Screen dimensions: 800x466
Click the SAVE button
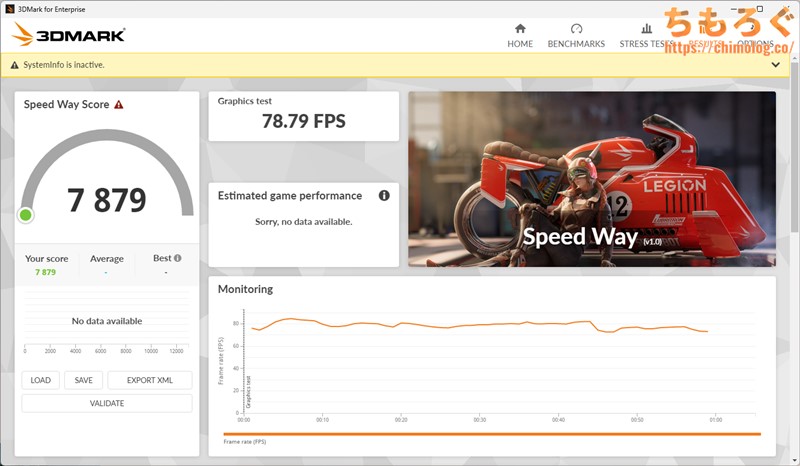[x=83, y=380]
